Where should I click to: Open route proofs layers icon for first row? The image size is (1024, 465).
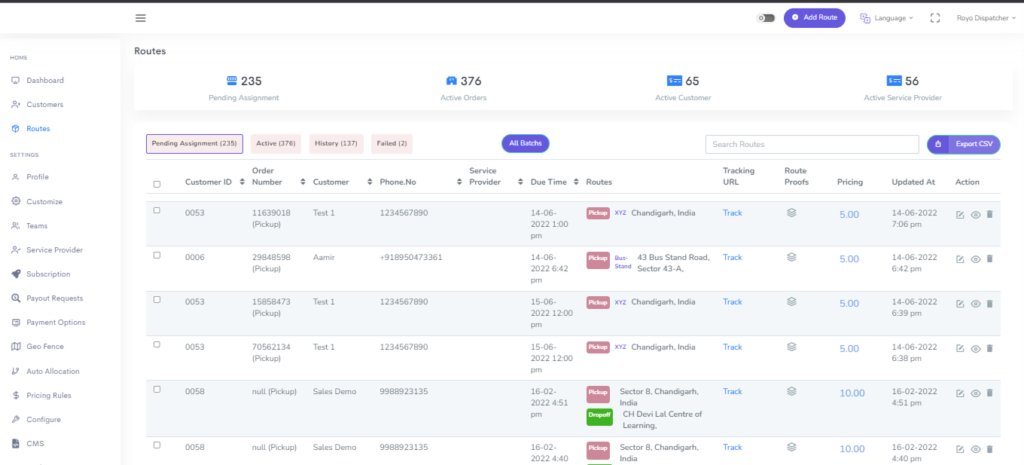pyautogui.click(x=790, y=213)
